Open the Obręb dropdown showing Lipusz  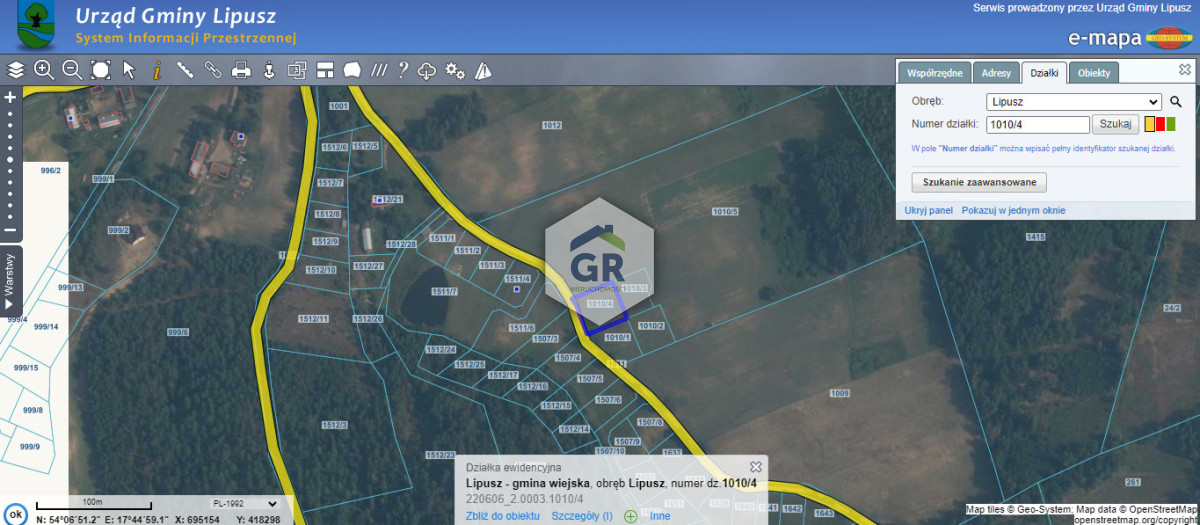[x=1073, y=101]
